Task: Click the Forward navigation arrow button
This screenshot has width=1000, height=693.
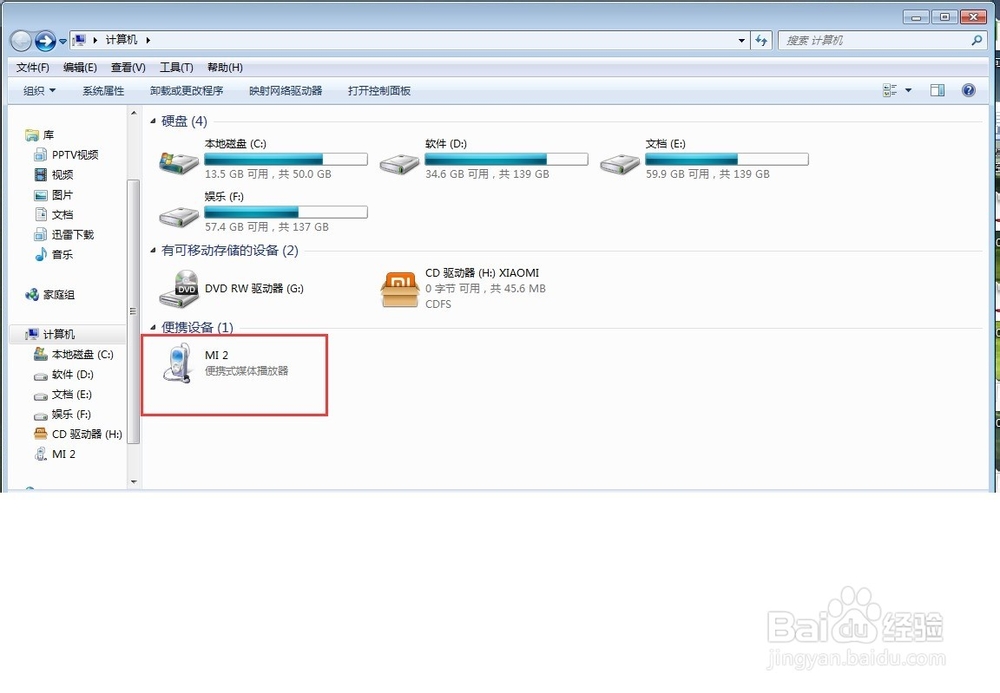Action: [x=45, y=41]
